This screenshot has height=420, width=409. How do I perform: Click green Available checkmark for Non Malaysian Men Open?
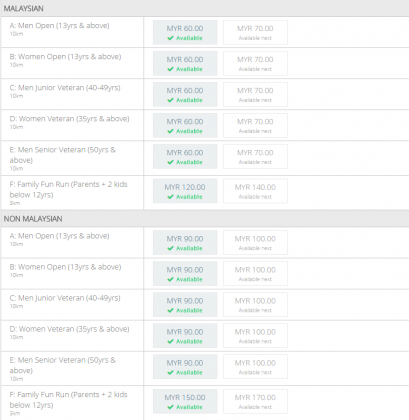pos(170,248)
